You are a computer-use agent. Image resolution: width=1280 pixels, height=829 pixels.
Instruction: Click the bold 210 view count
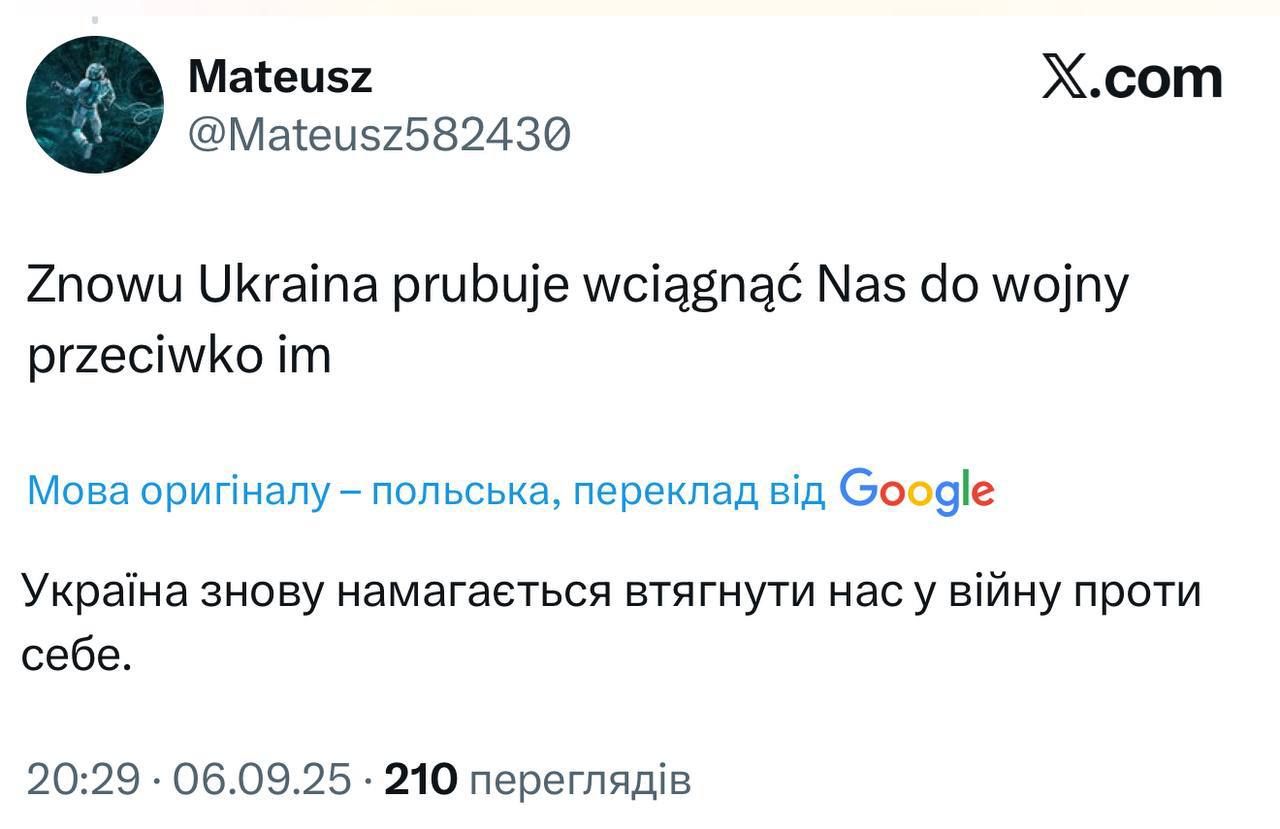tap(420, 779)
